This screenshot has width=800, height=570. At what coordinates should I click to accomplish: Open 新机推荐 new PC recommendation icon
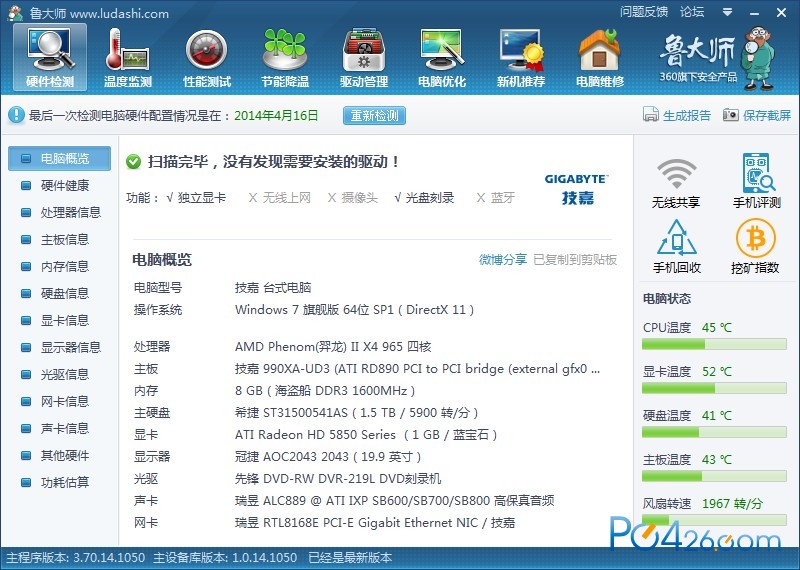tap(520, 57)
